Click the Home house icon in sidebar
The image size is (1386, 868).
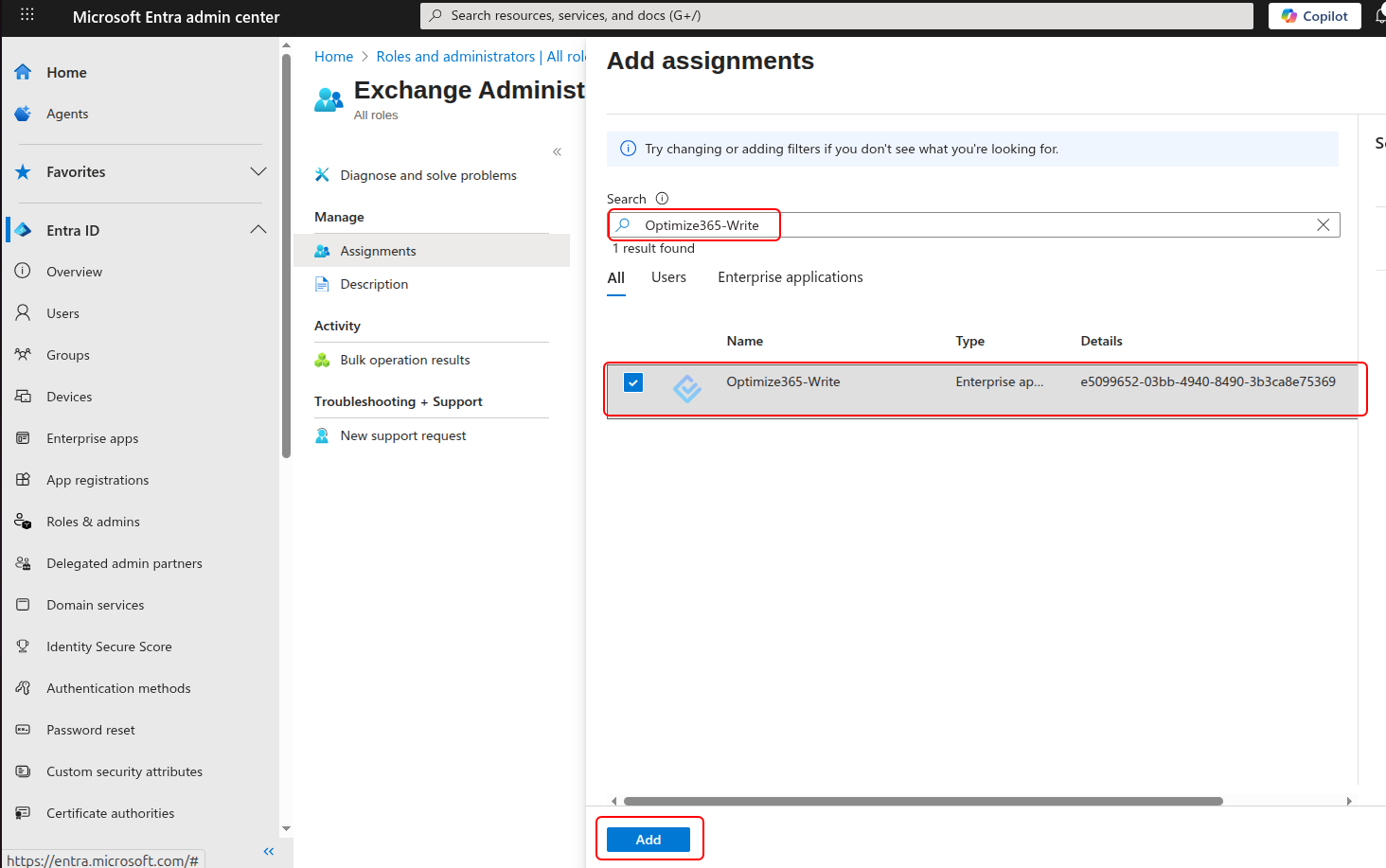tap(23, 72)
